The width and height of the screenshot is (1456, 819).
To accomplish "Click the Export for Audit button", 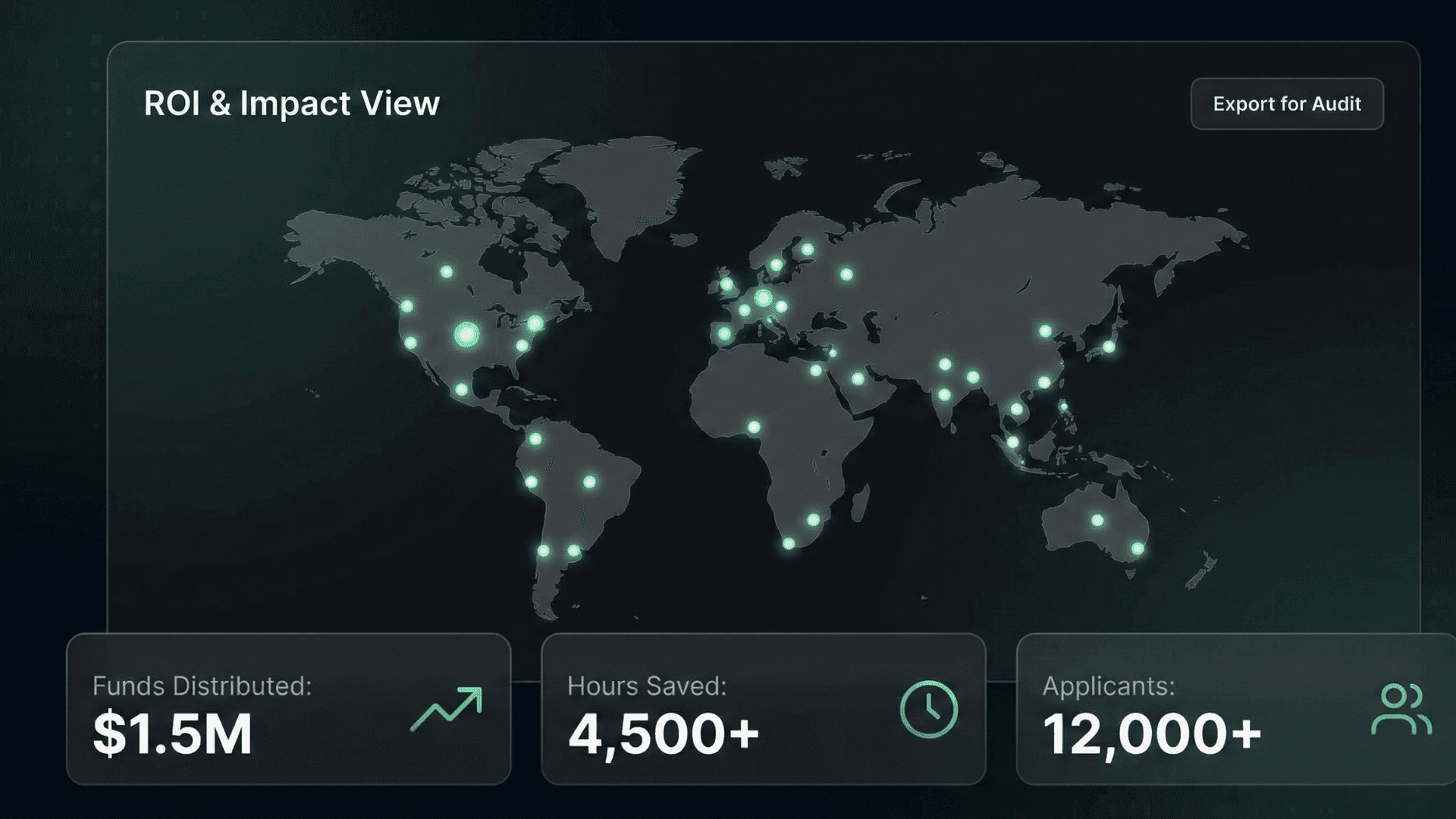I will pyautogui.click(x=1287, y=104).
